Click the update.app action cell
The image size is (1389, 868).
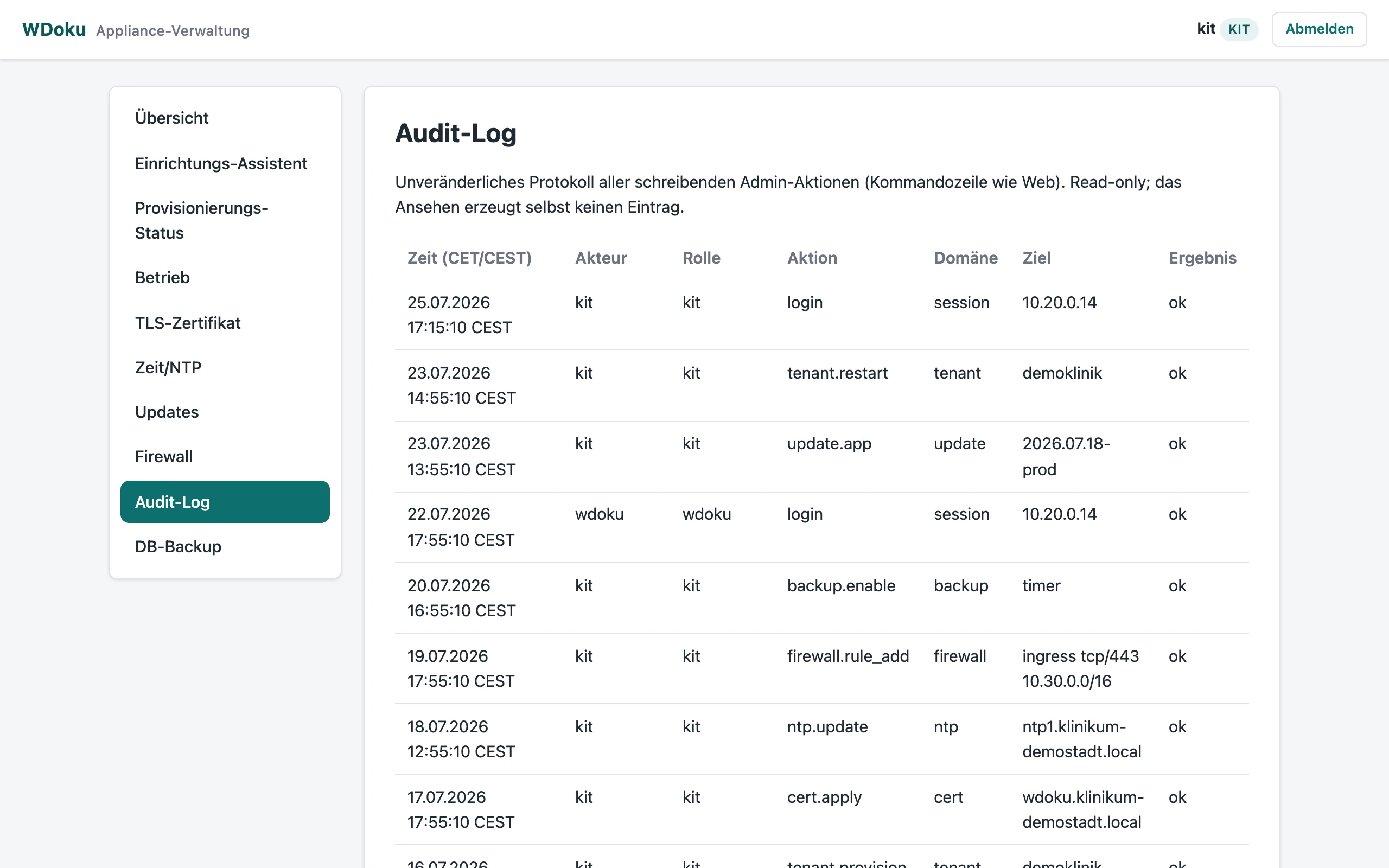point(829,444)
